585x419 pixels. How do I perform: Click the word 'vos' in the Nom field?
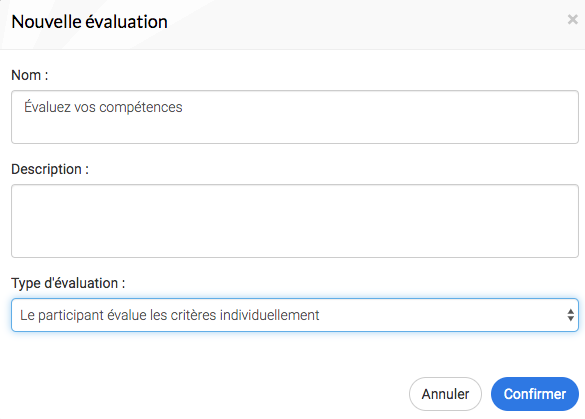point(85,107)
